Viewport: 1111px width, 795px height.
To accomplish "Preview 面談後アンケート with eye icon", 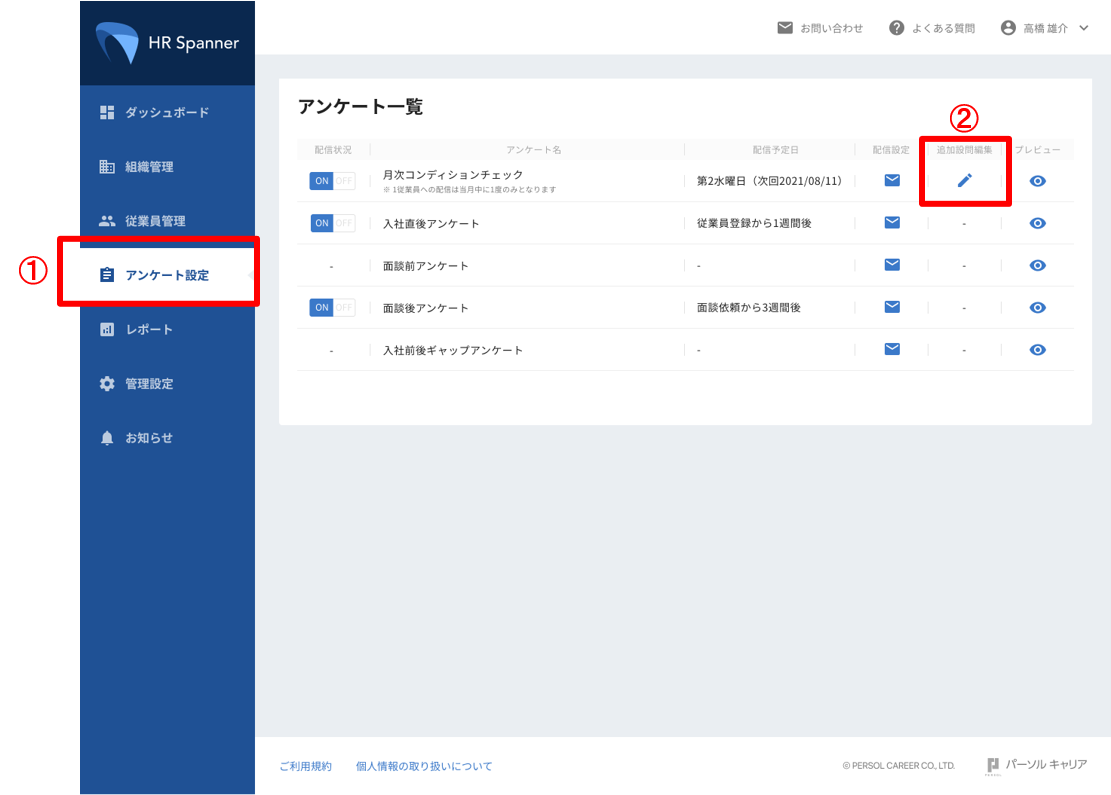I will [x=1038, y=308].
